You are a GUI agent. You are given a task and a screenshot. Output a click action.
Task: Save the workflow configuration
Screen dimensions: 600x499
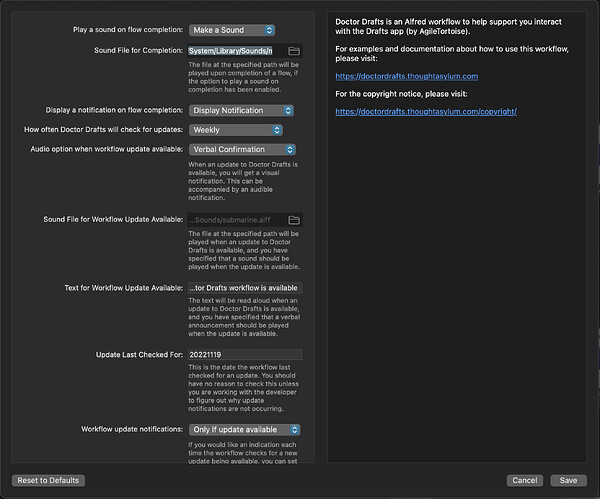(568, 481)
